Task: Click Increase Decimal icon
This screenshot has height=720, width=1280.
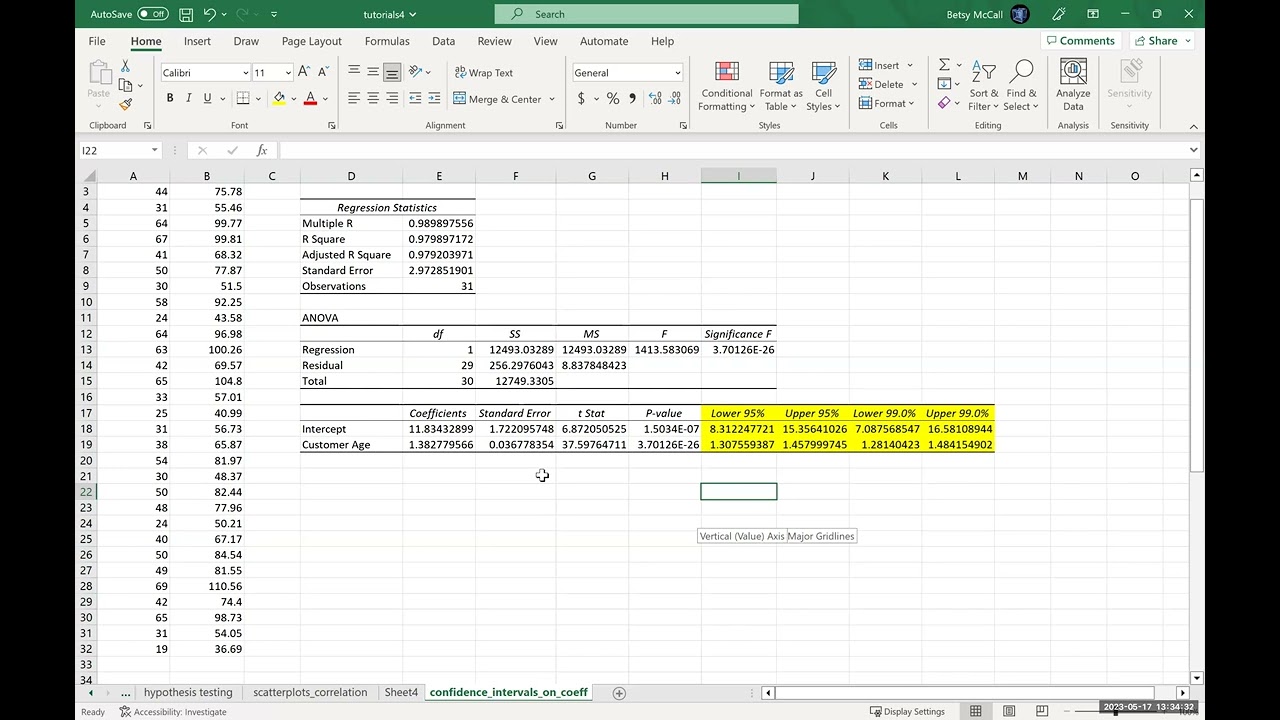Action: click(655, 98)
